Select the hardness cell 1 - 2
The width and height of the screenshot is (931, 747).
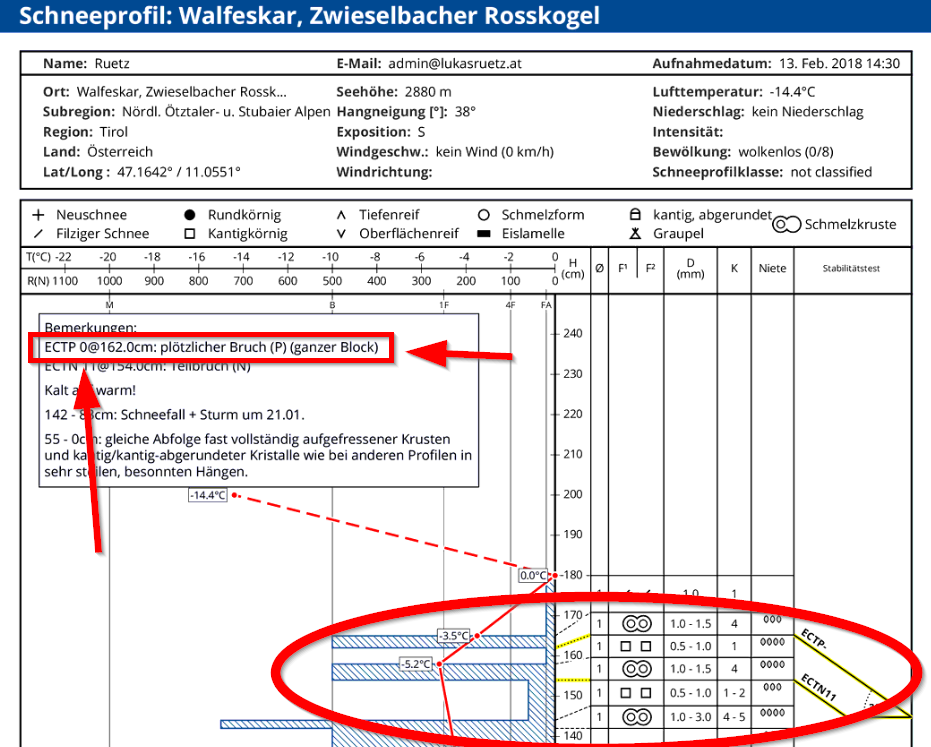pyautogui.click(x=734, y=694)
